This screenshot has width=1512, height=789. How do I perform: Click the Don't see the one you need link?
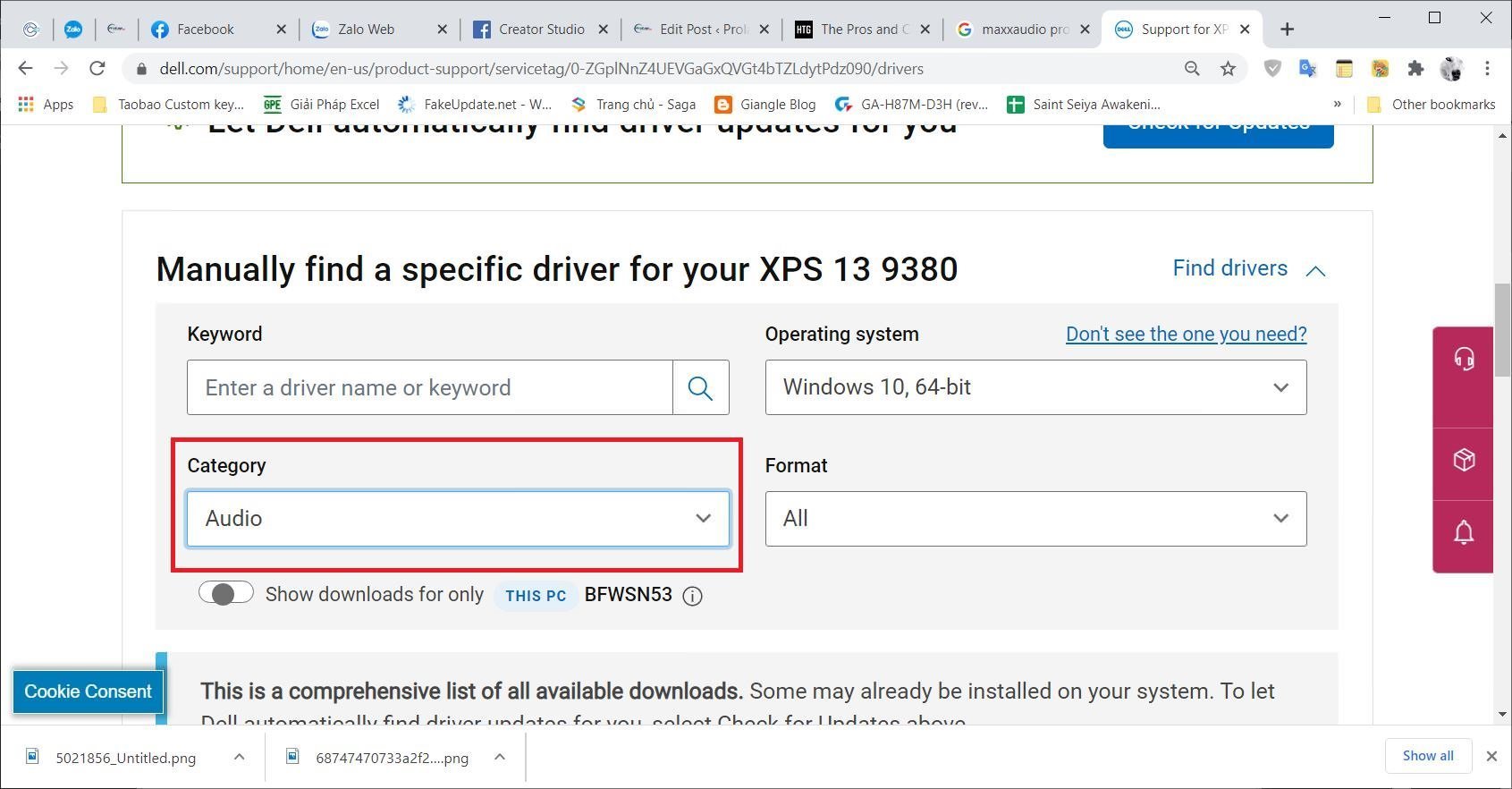[x=1187, y=335]
